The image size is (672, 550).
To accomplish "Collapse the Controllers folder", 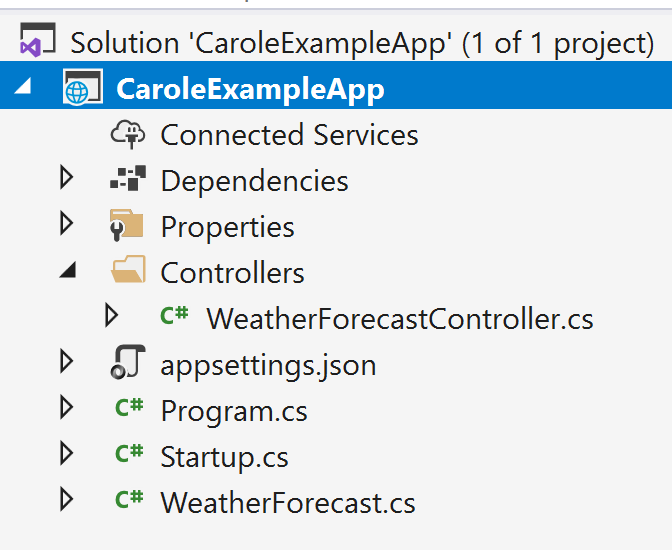I will (x=68, y=270).
